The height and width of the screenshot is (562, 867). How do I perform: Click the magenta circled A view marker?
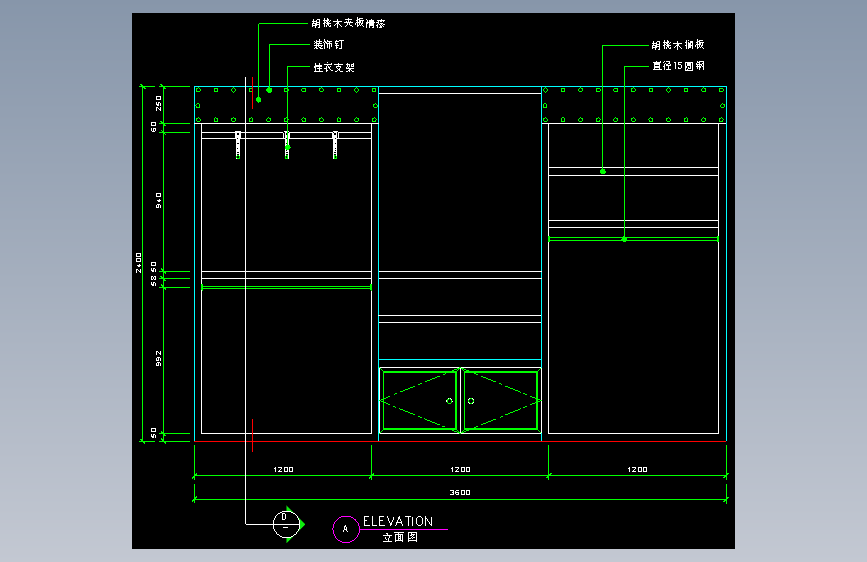click(x=346, y=529)
